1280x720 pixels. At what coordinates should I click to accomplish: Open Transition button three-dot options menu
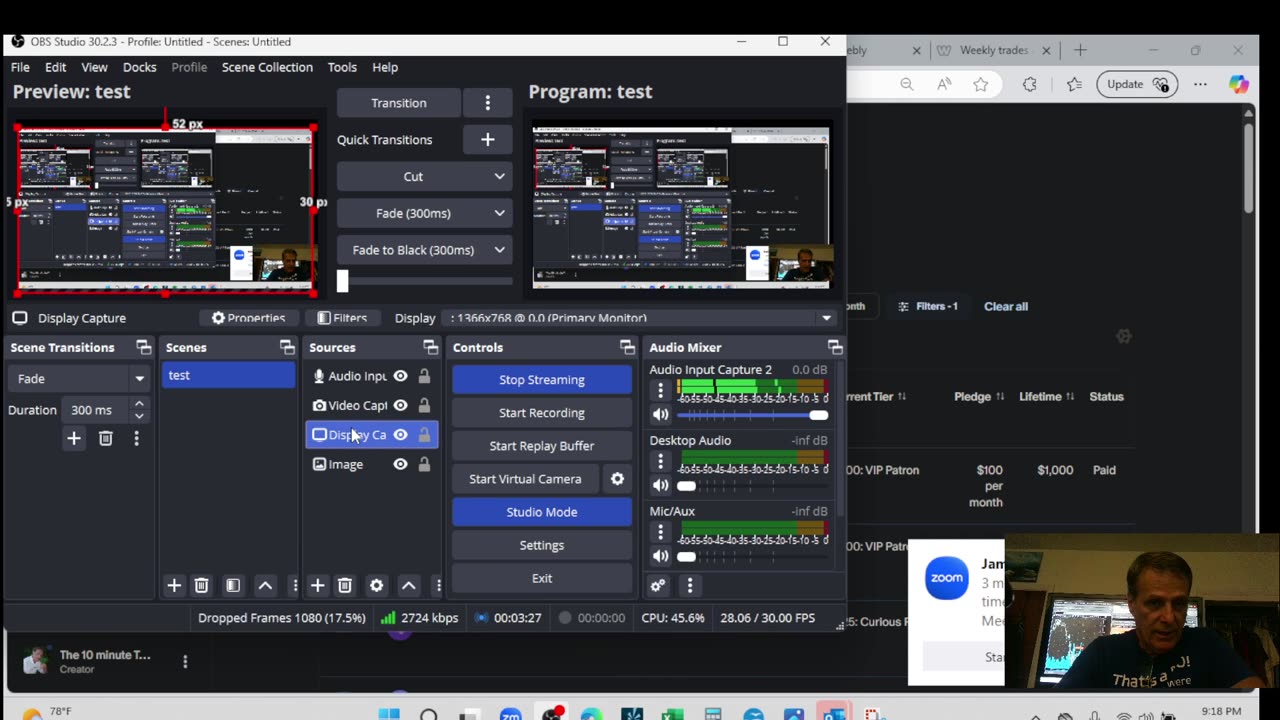click(488, 103)
